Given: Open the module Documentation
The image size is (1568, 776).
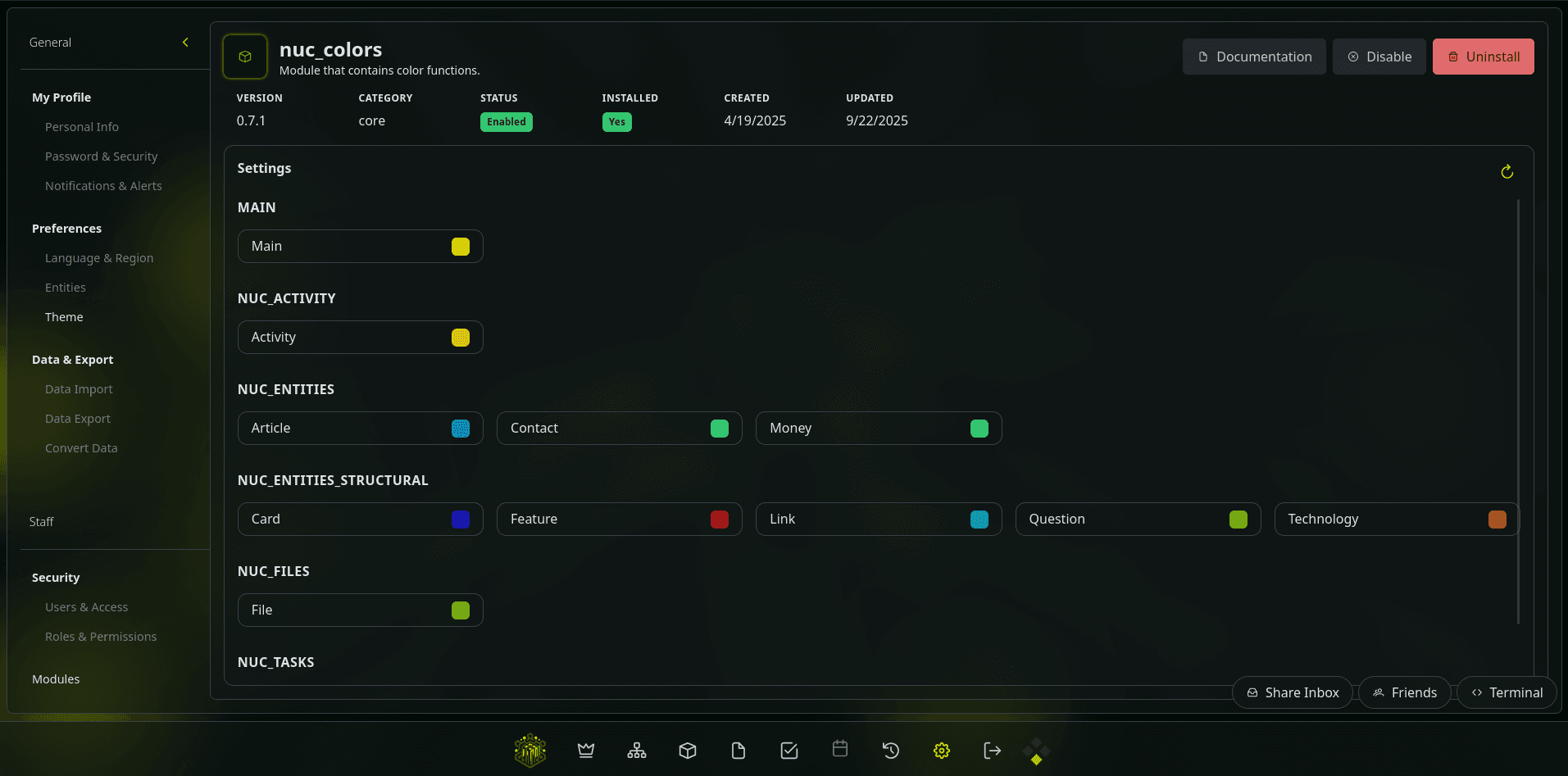Looking at the screenshot, I should (1253, 56).
